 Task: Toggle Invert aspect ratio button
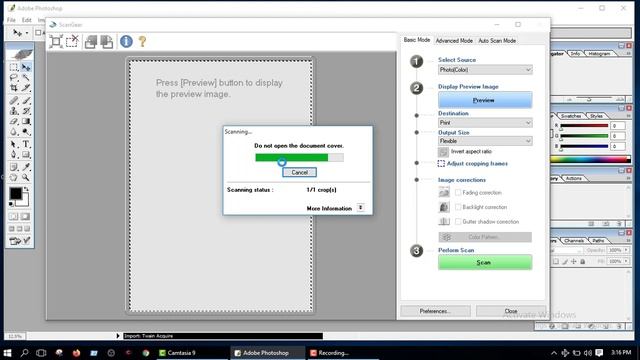pyautogui.click(x=443, y=152)
